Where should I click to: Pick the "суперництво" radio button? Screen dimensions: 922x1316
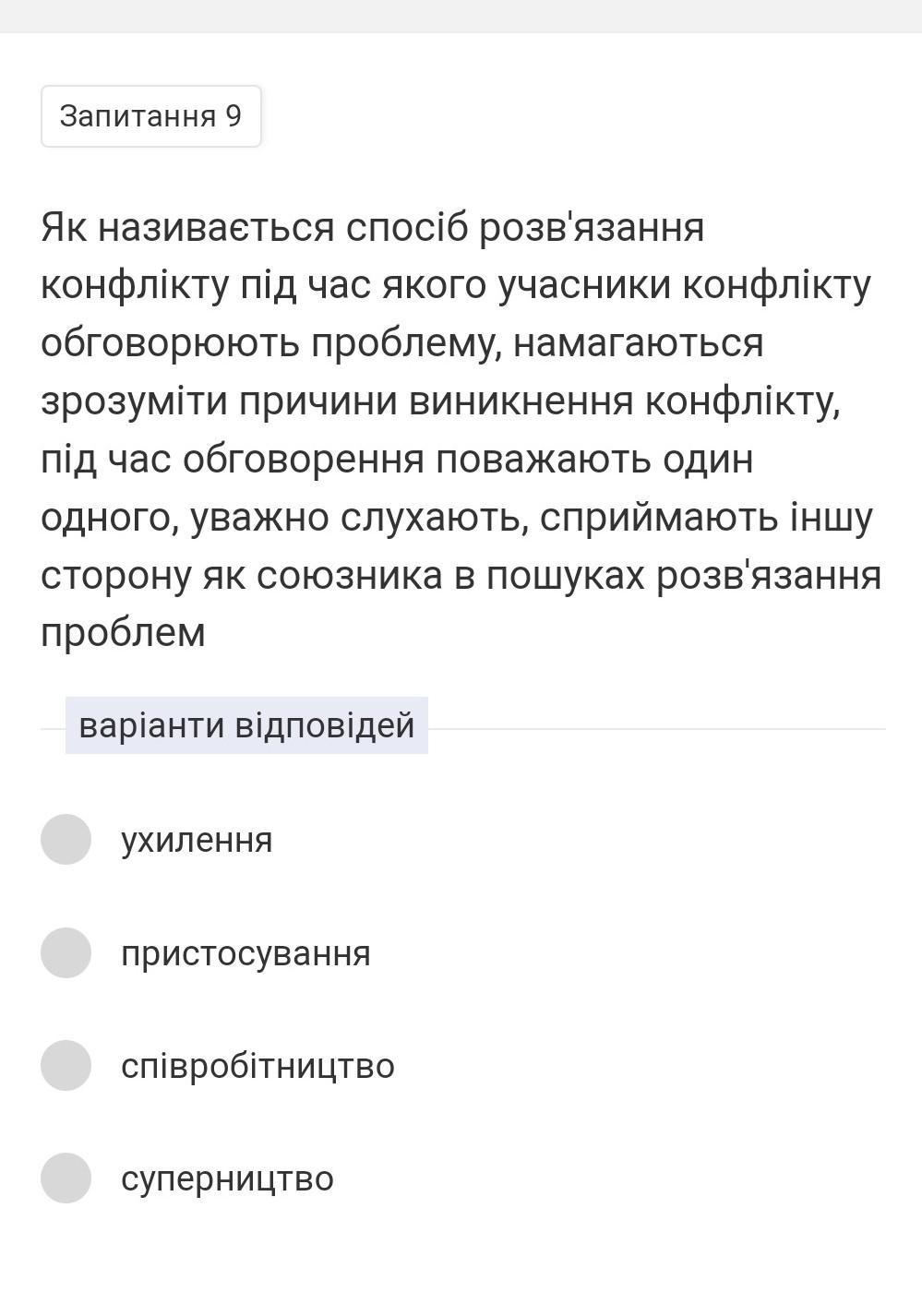(66, 1178)
